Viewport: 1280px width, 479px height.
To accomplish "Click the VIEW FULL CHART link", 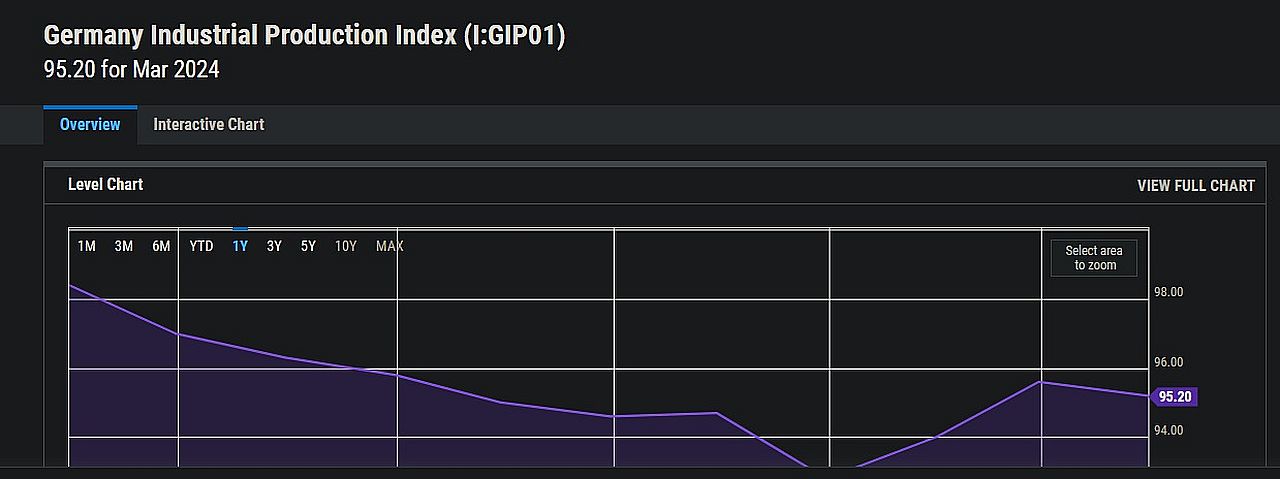I will click(x=1195, y=186).
